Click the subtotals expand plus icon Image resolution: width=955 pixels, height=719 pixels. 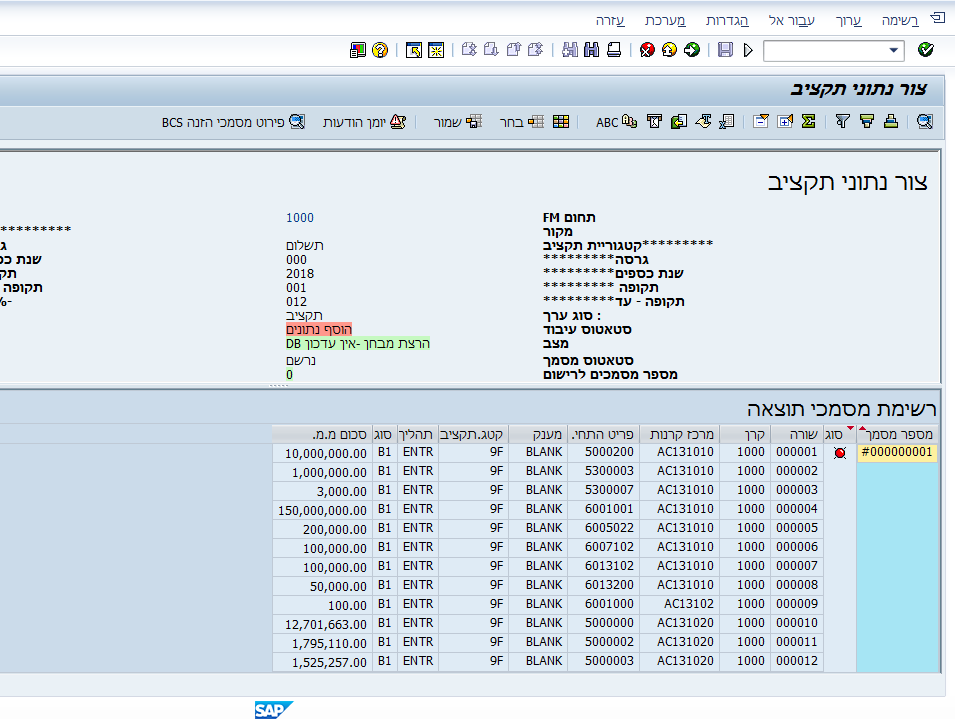point(784,122)
